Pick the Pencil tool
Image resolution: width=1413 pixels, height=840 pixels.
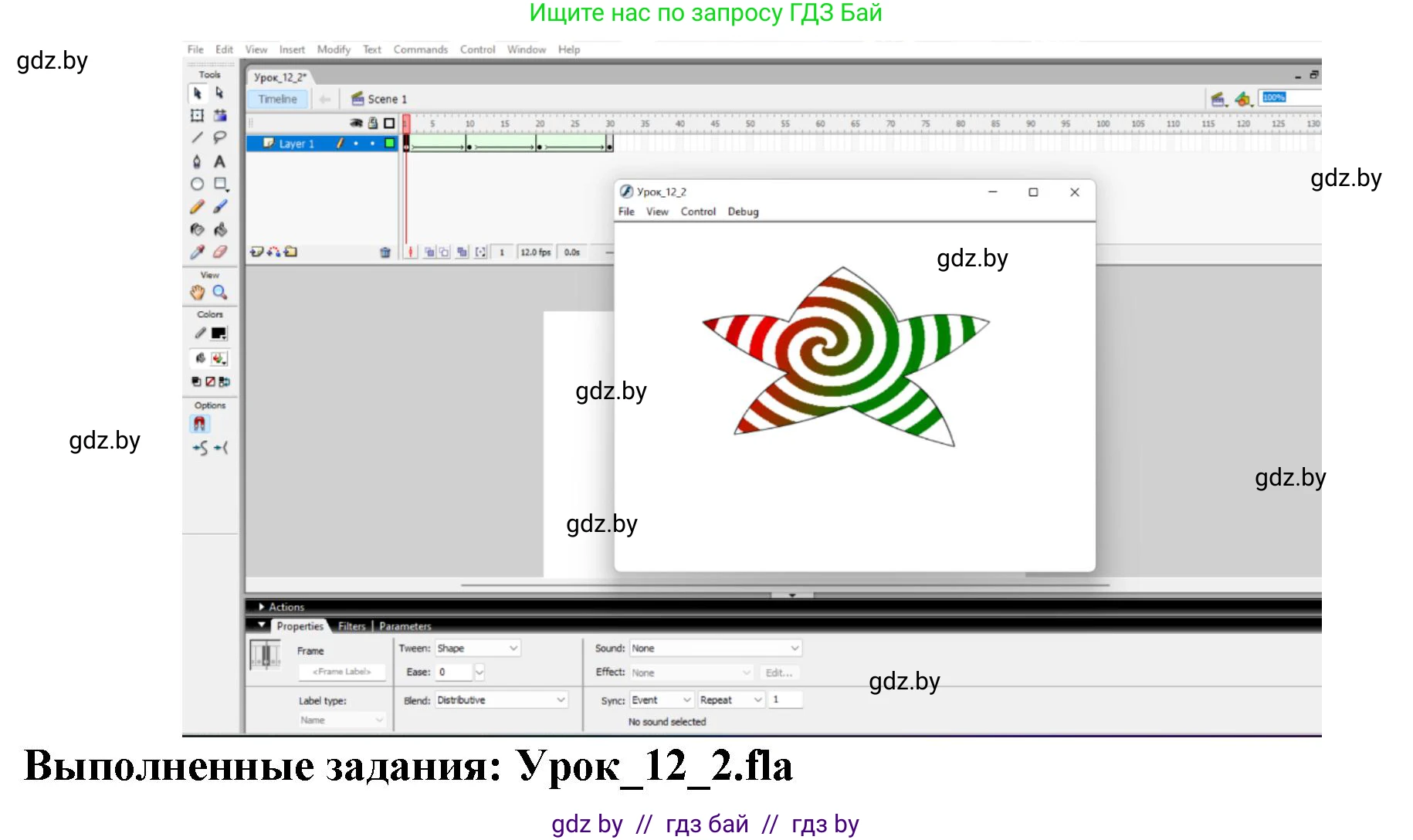point(197,207)
